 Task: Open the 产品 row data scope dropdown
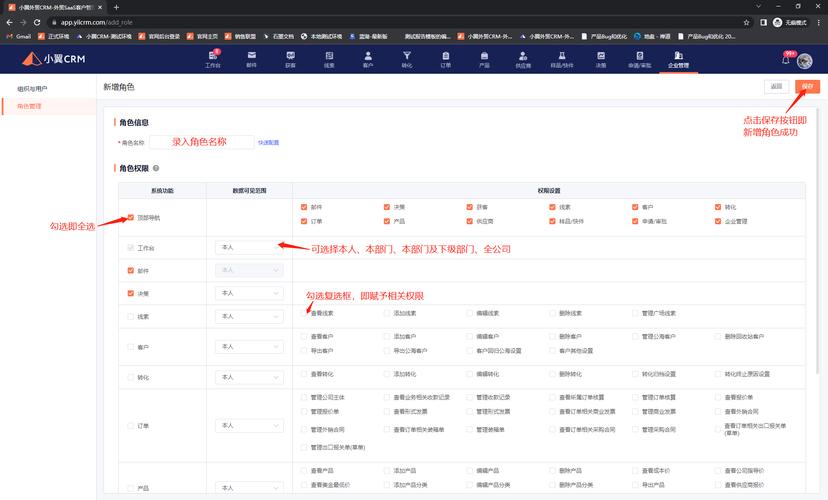click(x=249, y=487)
